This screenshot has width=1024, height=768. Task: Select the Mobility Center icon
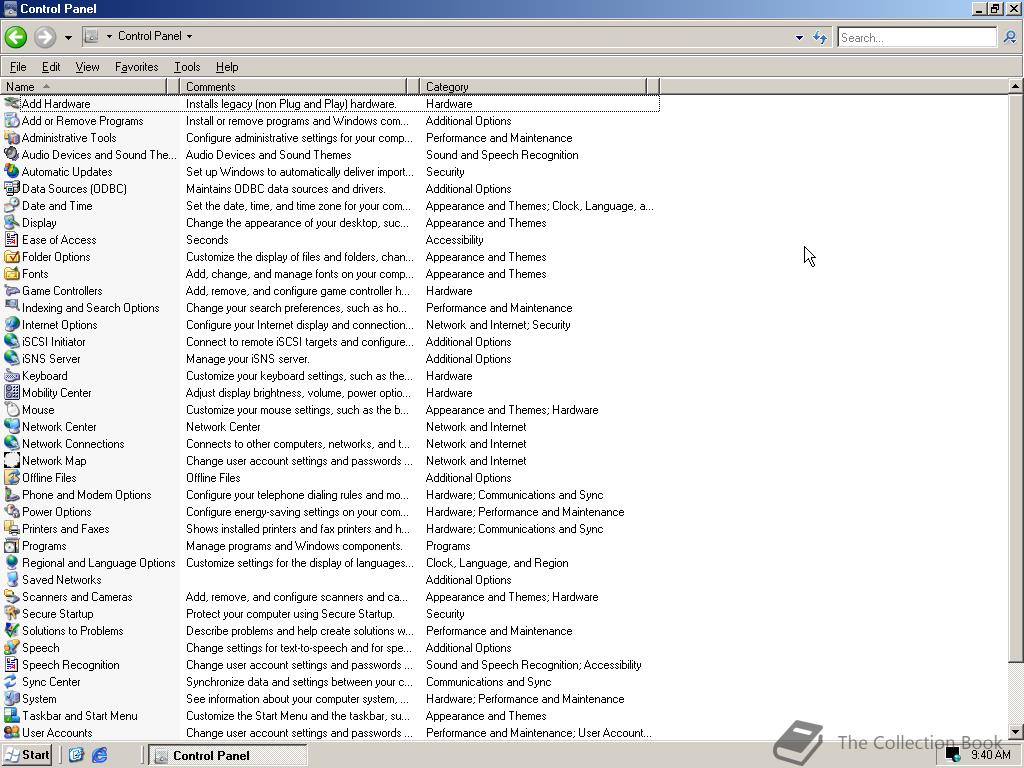click(x=12, y=392)
